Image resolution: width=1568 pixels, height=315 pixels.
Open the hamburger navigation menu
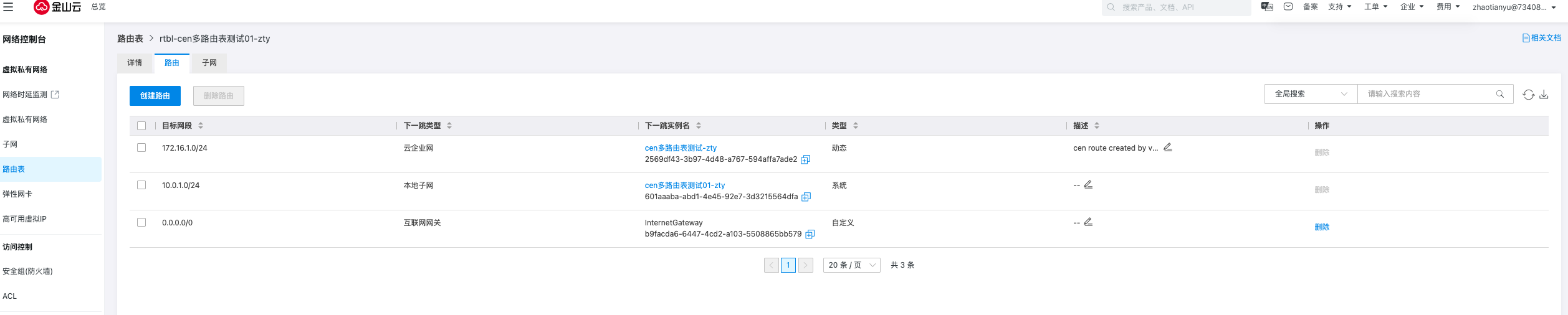pyautogui.click(x=8, y=7)
